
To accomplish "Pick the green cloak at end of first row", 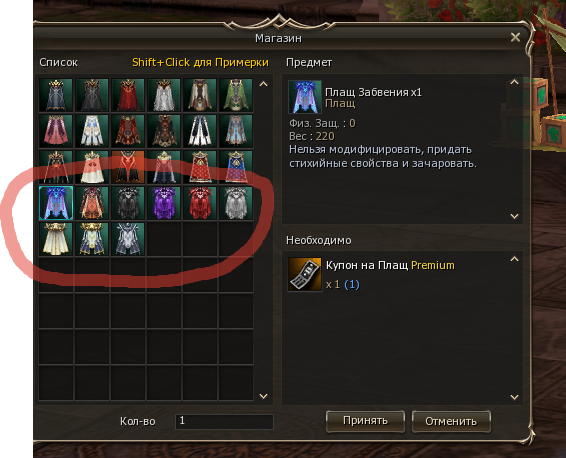I will point(236,95).
